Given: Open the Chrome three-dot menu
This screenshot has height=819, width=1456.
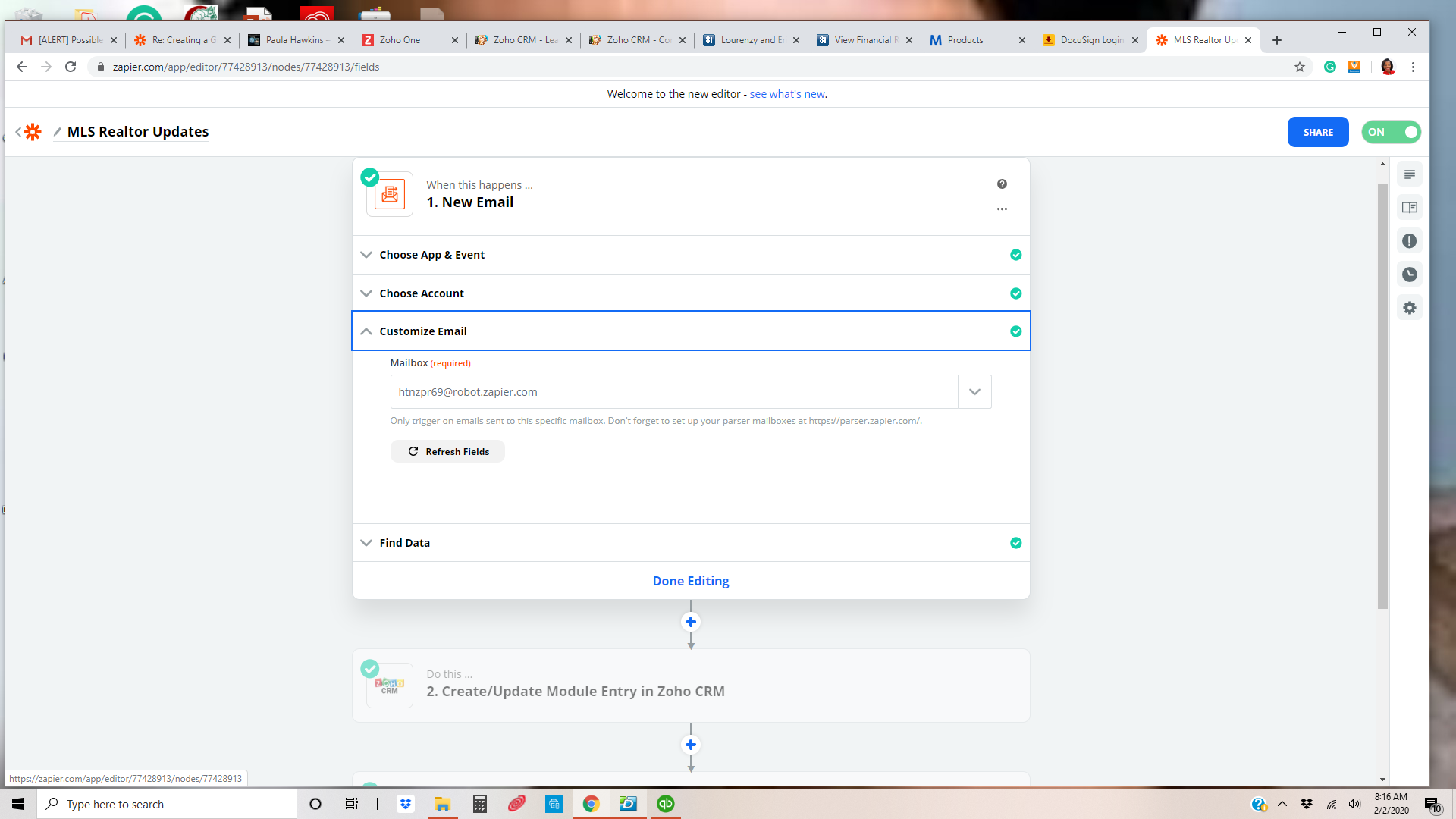Looking at the screenshot, I should click(1413, 67).
